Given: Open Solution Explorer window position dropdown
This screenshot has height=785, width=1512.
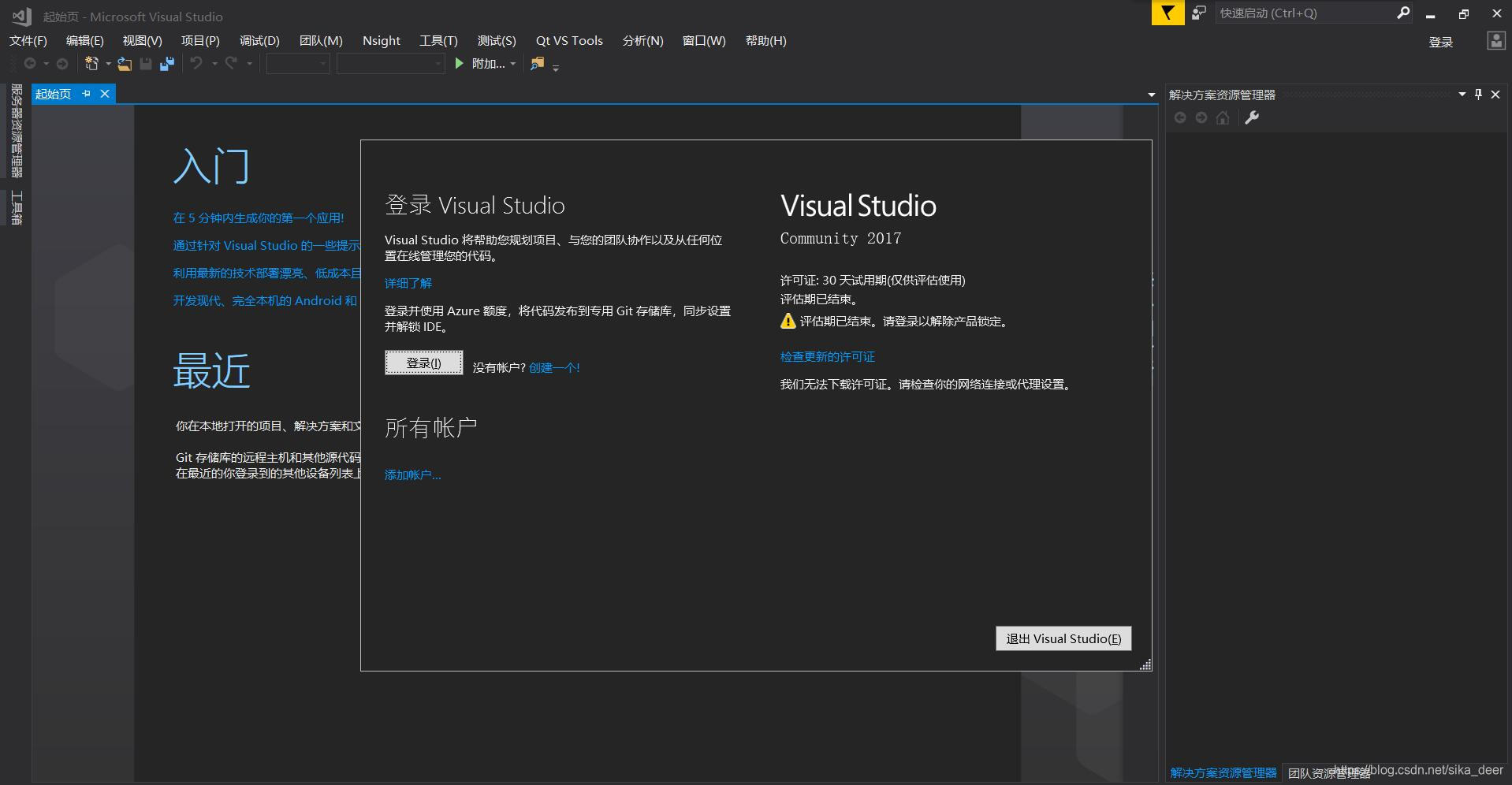Looking at the screenshot, I should [x=1462, y=94].
